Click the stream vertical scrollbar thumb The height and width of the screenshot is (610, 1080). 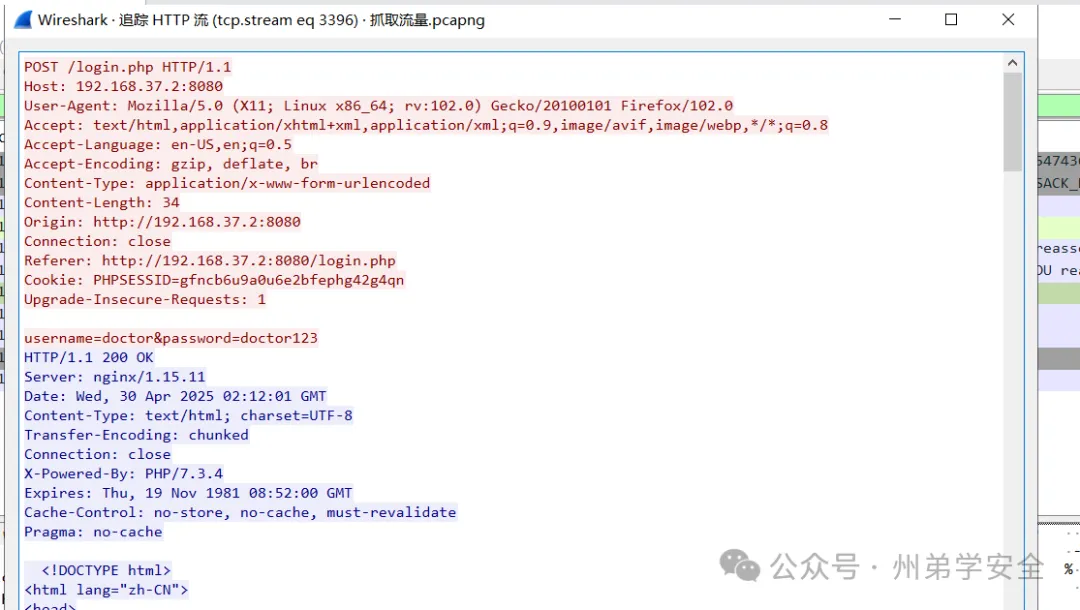[1012, 121]
